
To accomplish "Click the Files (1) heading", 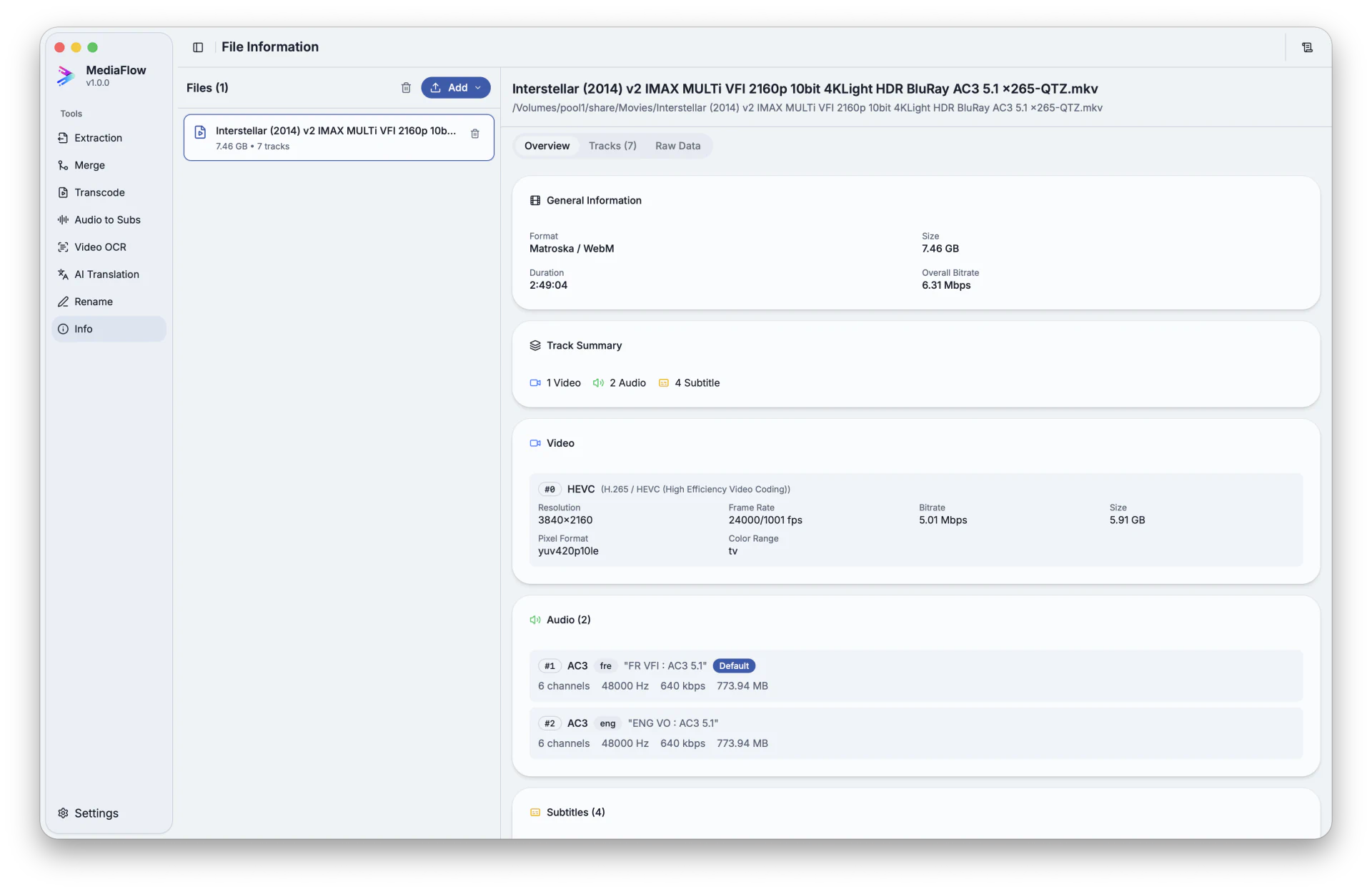I will click(x=207, y=88).
